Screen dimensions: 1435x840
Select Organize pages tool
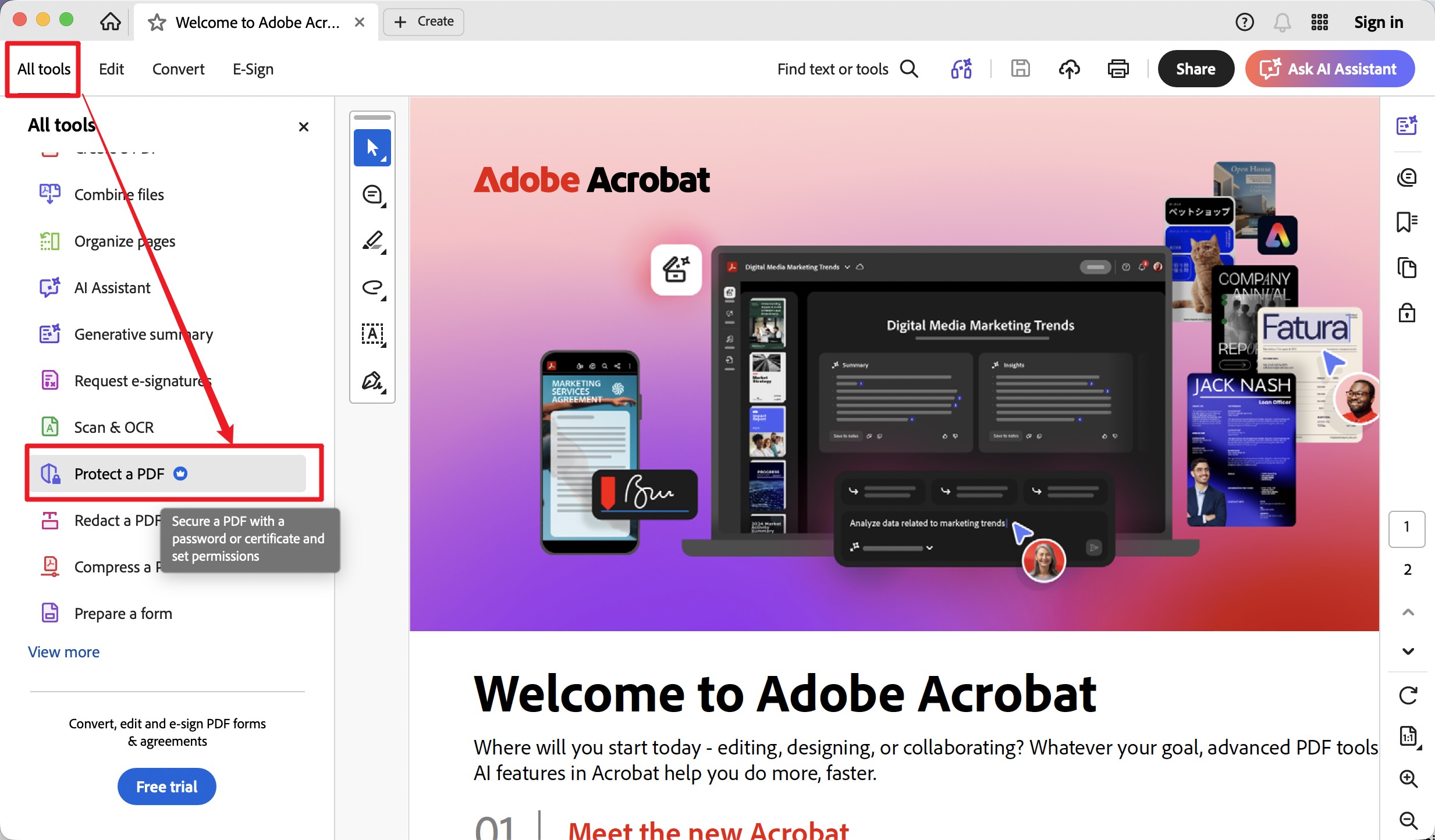169,241
